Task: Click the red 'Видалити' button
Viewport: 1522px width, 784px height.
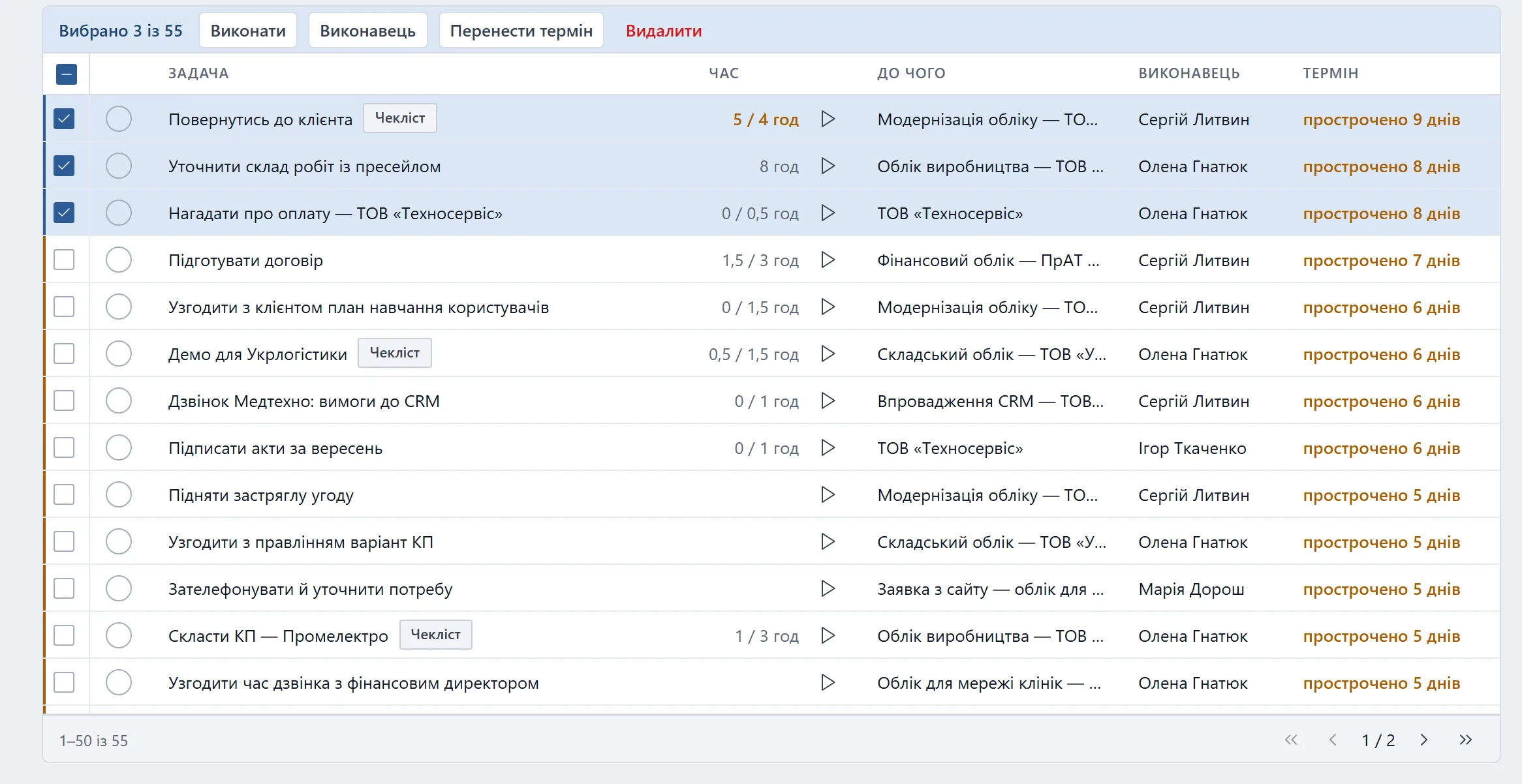Action: pyautogui.click(x=664, y=31)
